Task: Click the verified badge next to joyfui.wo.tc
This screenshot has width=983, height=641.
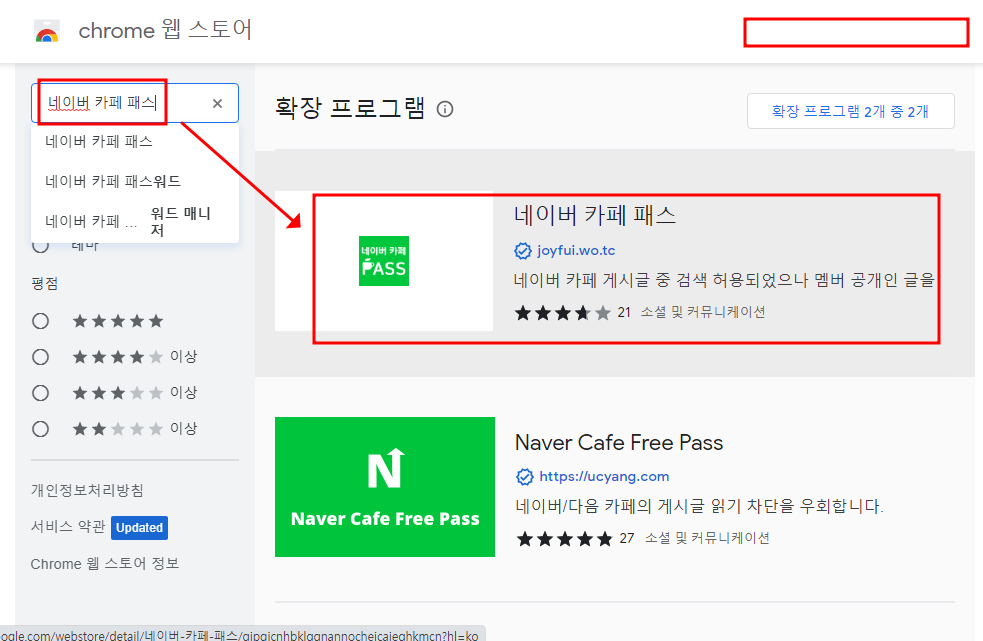Action: point(523,251)
